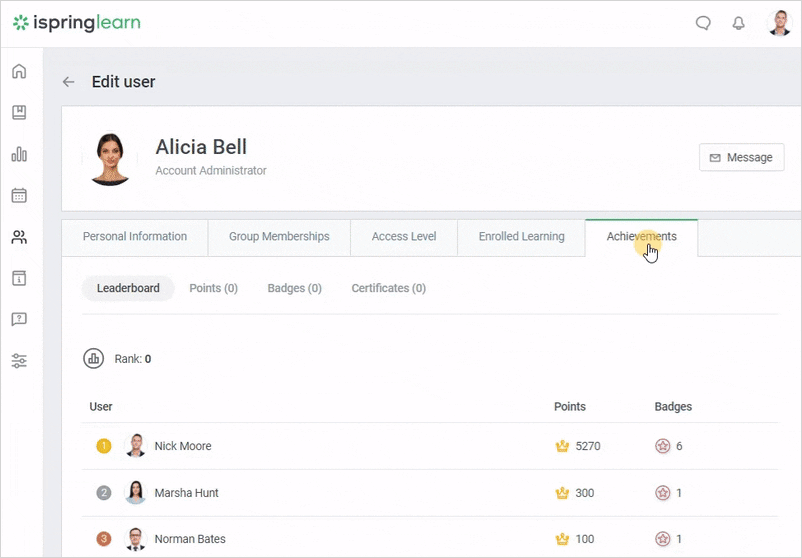Open the Enrolled Learning tab
Image resolution: width=802 pixels, height=558 pixels.
521,237
